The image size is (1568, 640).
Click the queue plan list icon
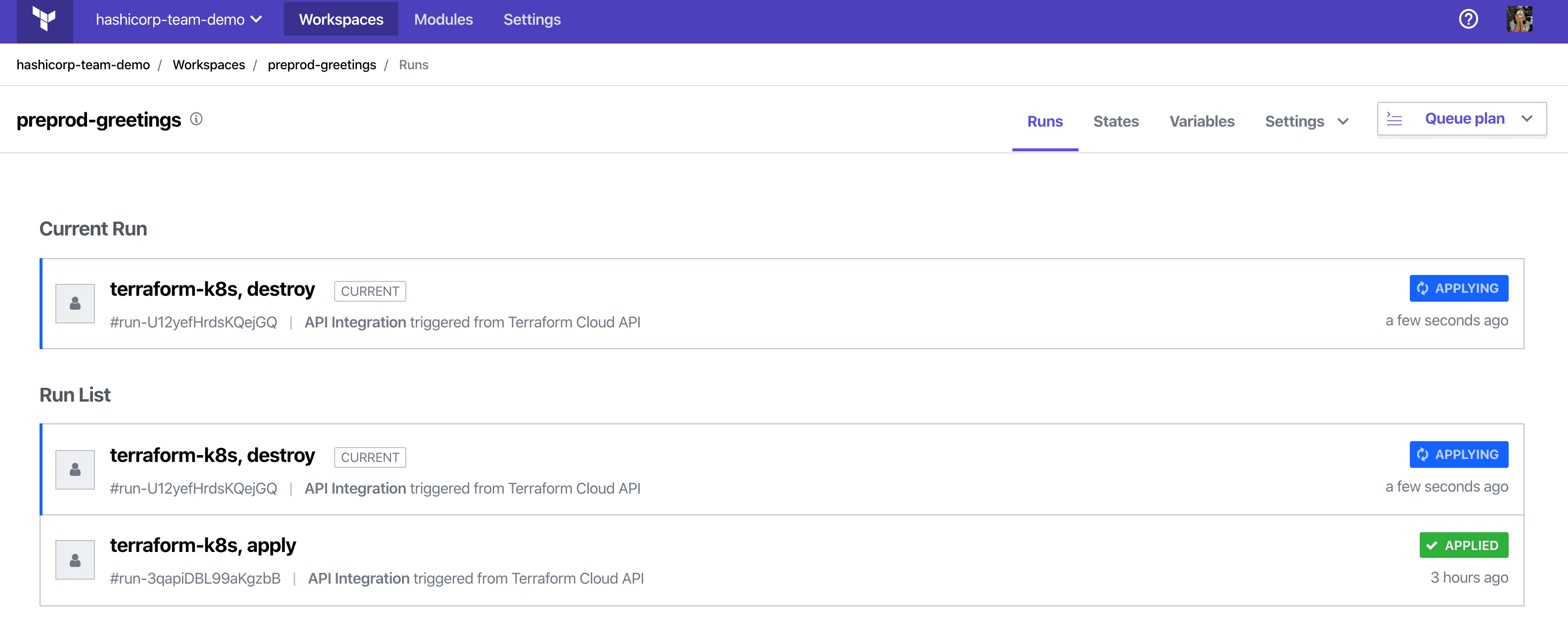coord(1394,119)
